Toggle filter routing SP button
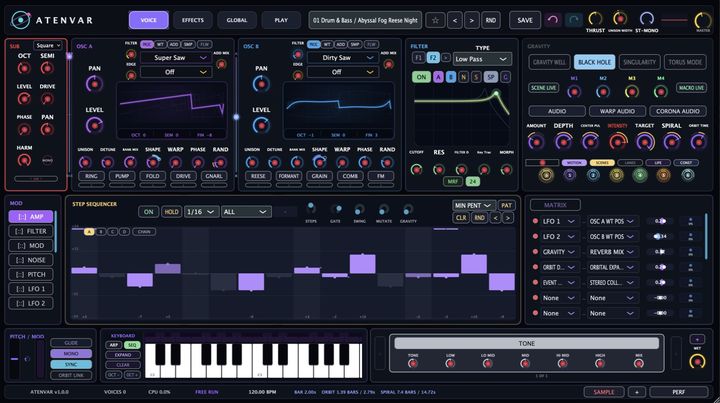The width and height of the screenshot is (720, 403). click(x=490, y=77)
